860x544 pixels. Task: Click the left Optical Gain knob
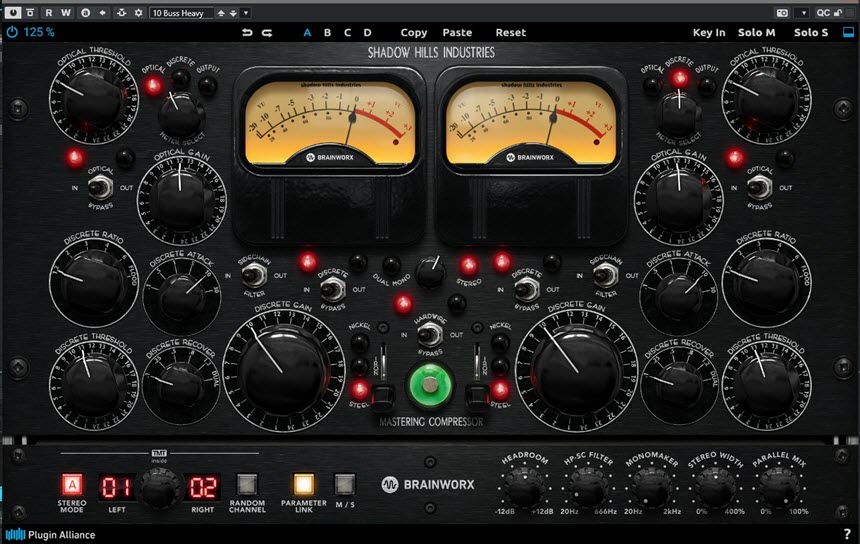pyautogui.click(x=181, y=201)
